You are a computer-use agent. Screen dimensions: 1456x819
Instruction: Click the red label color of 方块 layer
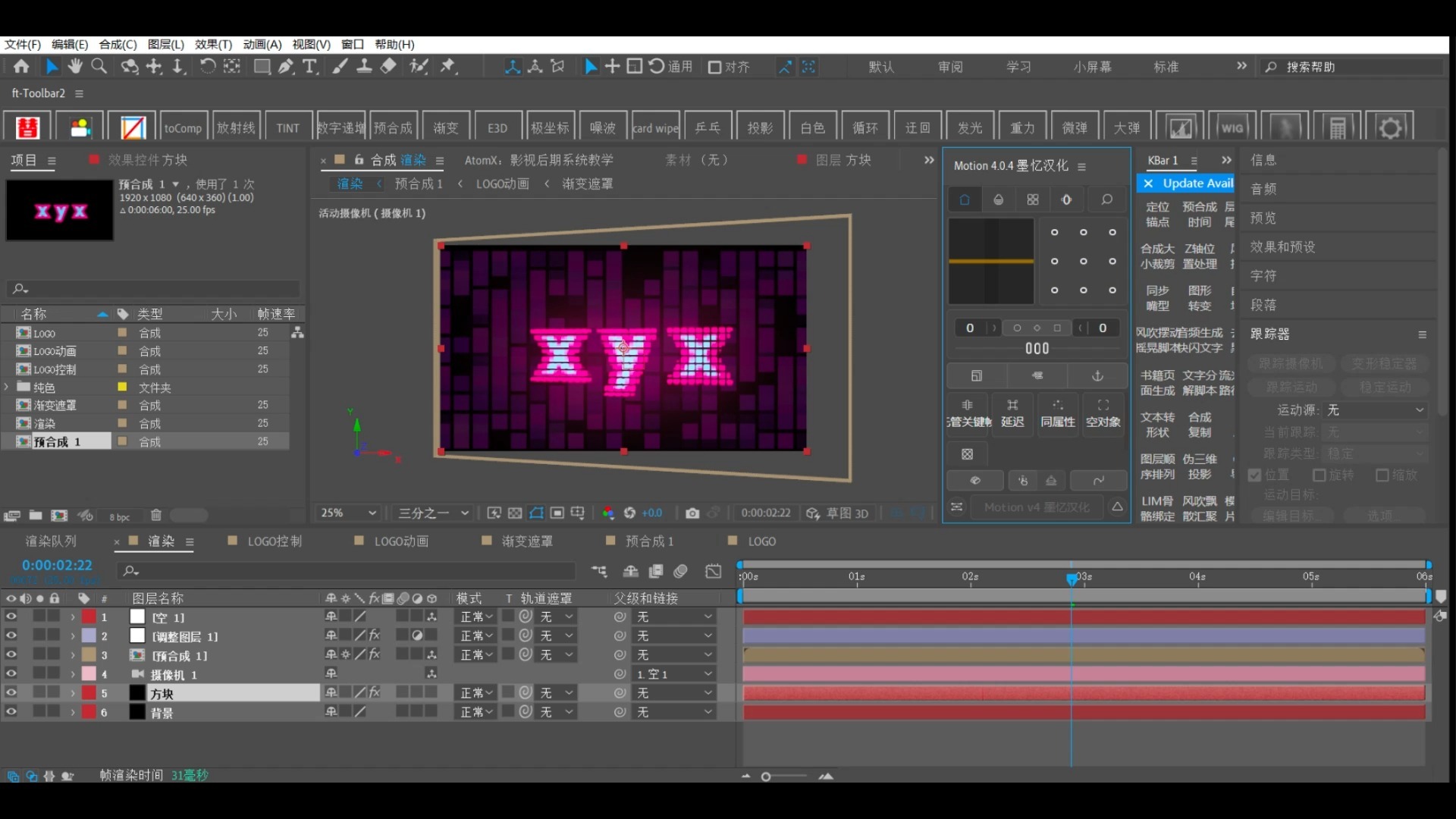tap(89, 693)
